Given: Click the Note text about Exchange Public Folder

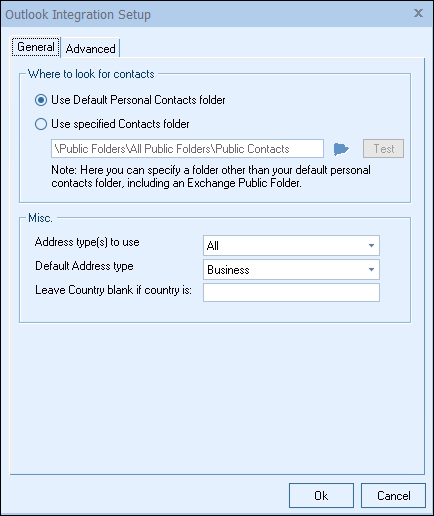Looking at the screenshot, I should click(211, 177).
